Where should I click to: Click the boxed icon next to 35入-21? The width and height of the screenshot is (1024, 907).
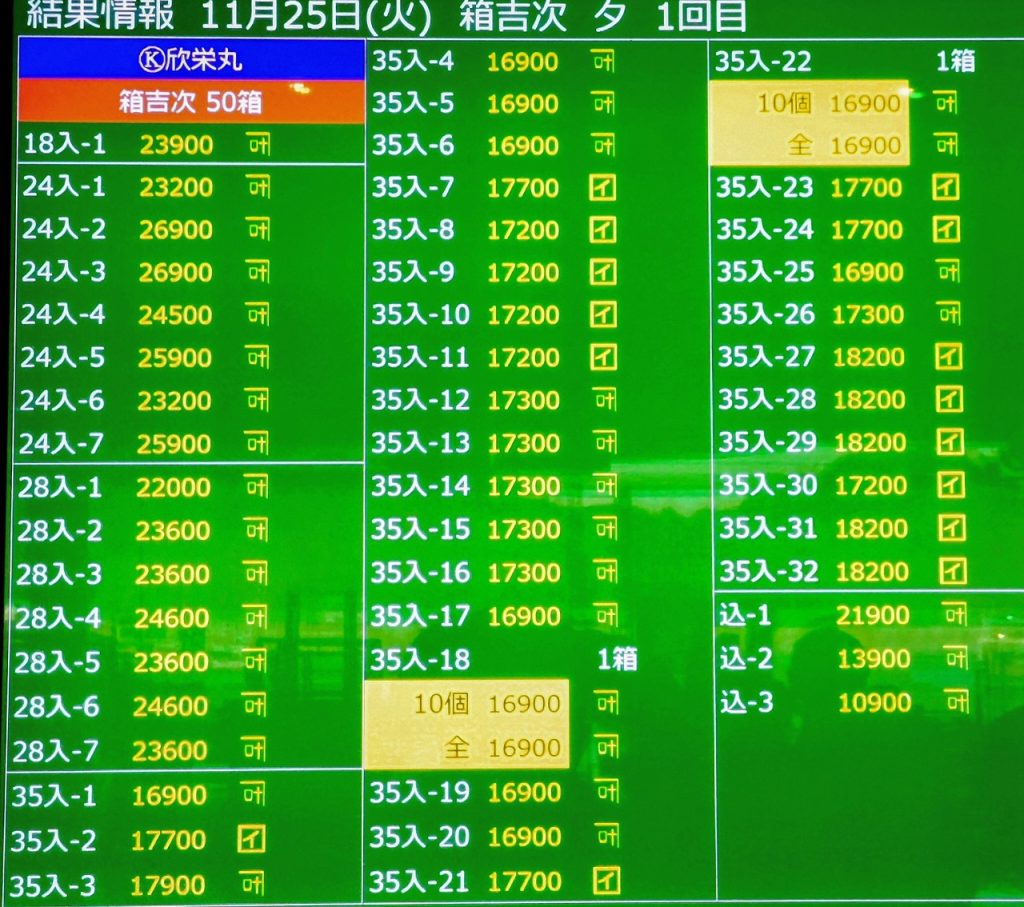(605, 881)
